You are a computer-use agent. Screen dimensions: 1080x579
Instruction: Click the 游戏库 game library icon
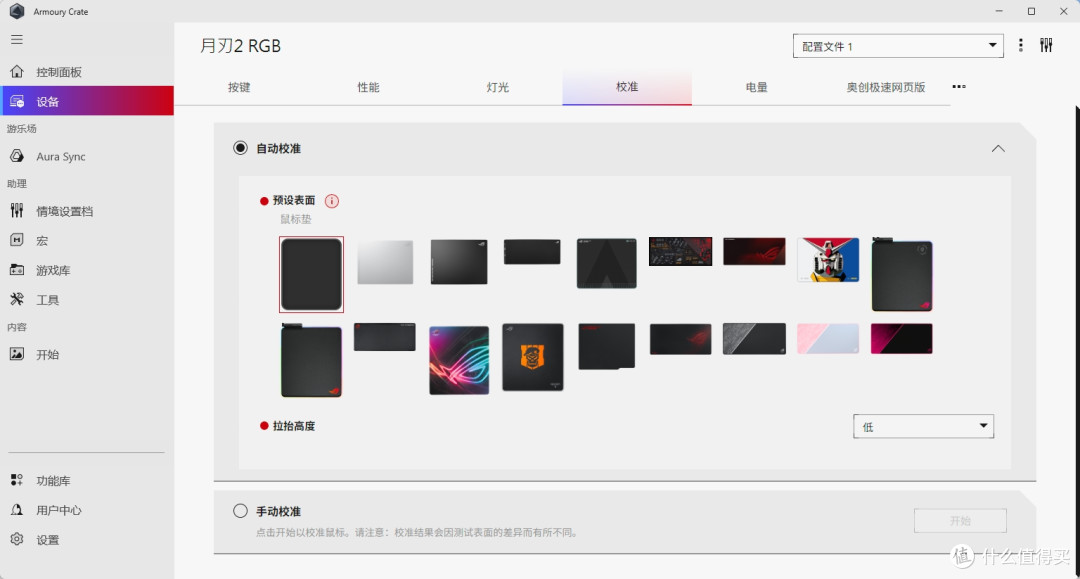pos(17,270)
